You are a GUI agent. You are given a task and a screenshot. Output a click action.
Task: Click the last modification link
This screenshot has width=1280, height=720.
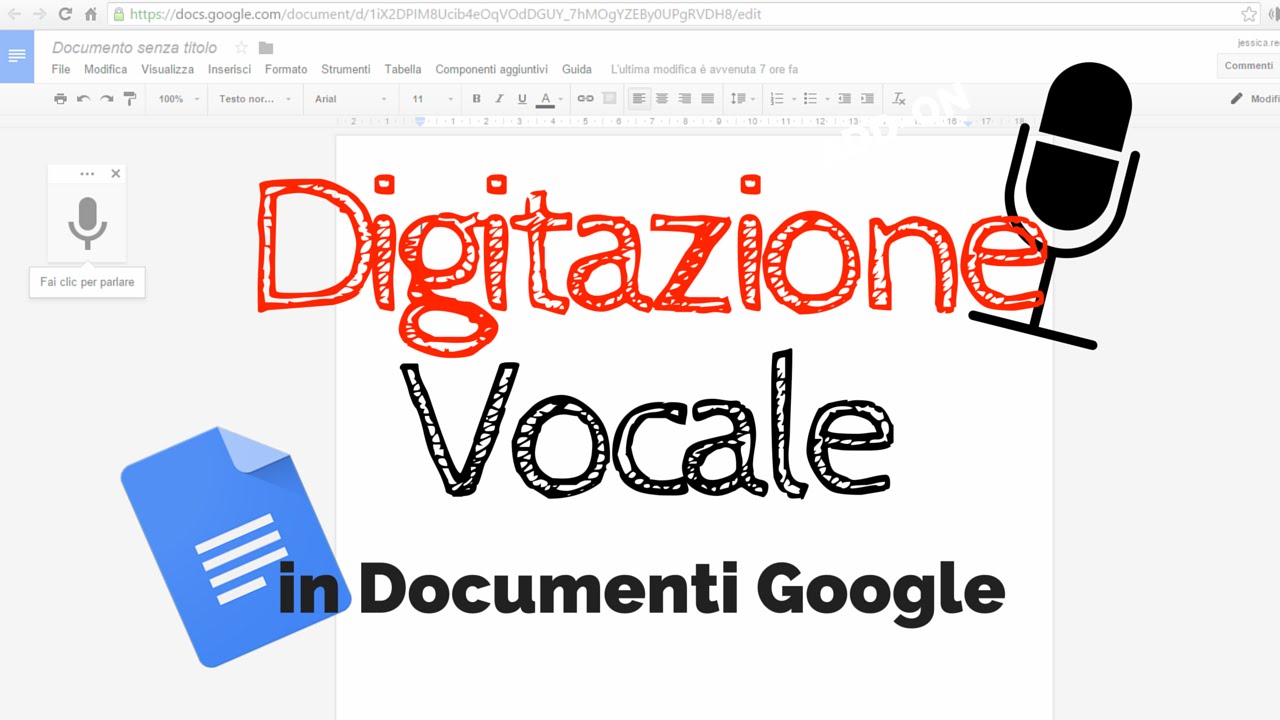pyautogui.click(x=704, y=70)
